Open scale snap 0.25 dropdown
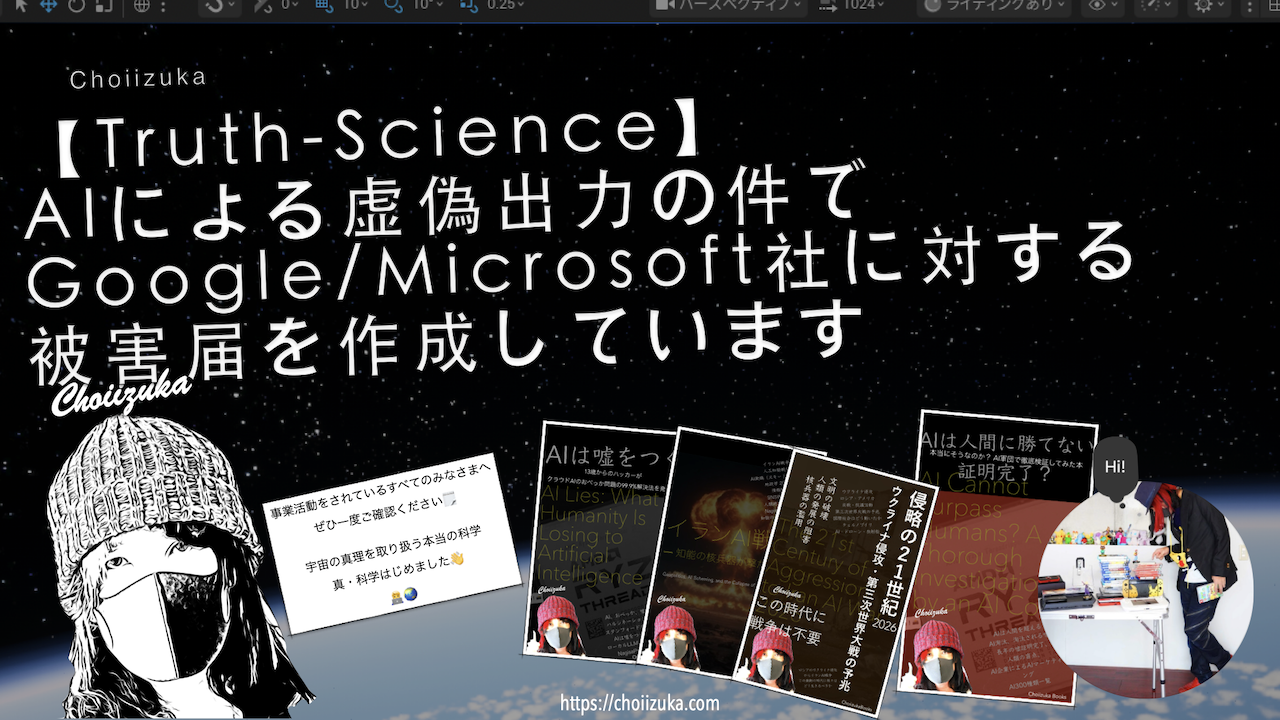The height and width of the screenshot is (720, 1280). point(505,5)
